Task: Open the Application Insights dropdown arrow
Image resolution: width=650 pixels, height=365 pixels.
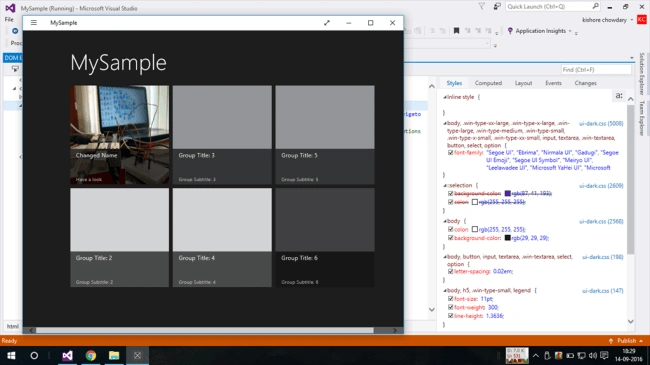Action: coord(570,31)
